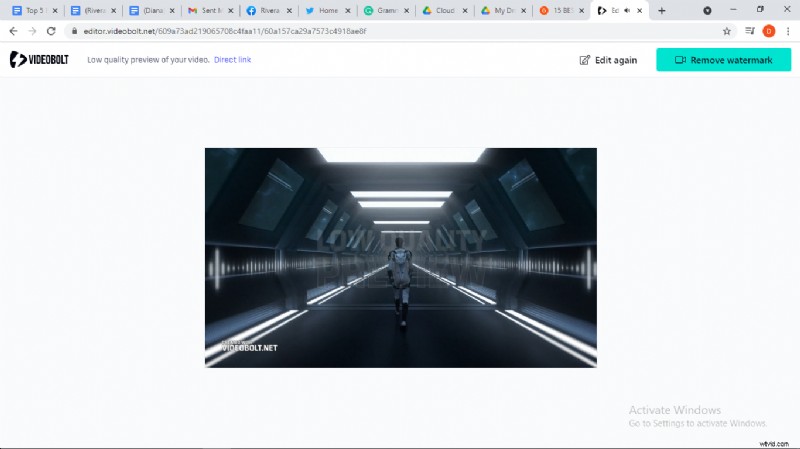Click the camera icon on Remove watermark
This screenshot has height=449, width=800.
coord(680,60)
